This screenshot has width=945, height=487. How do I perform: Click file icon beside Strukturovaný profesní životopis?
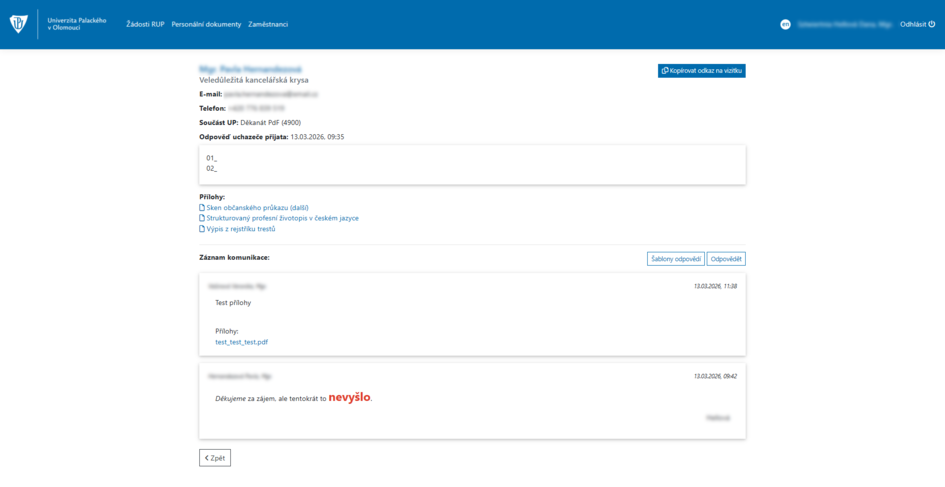[x=202, y=218]
